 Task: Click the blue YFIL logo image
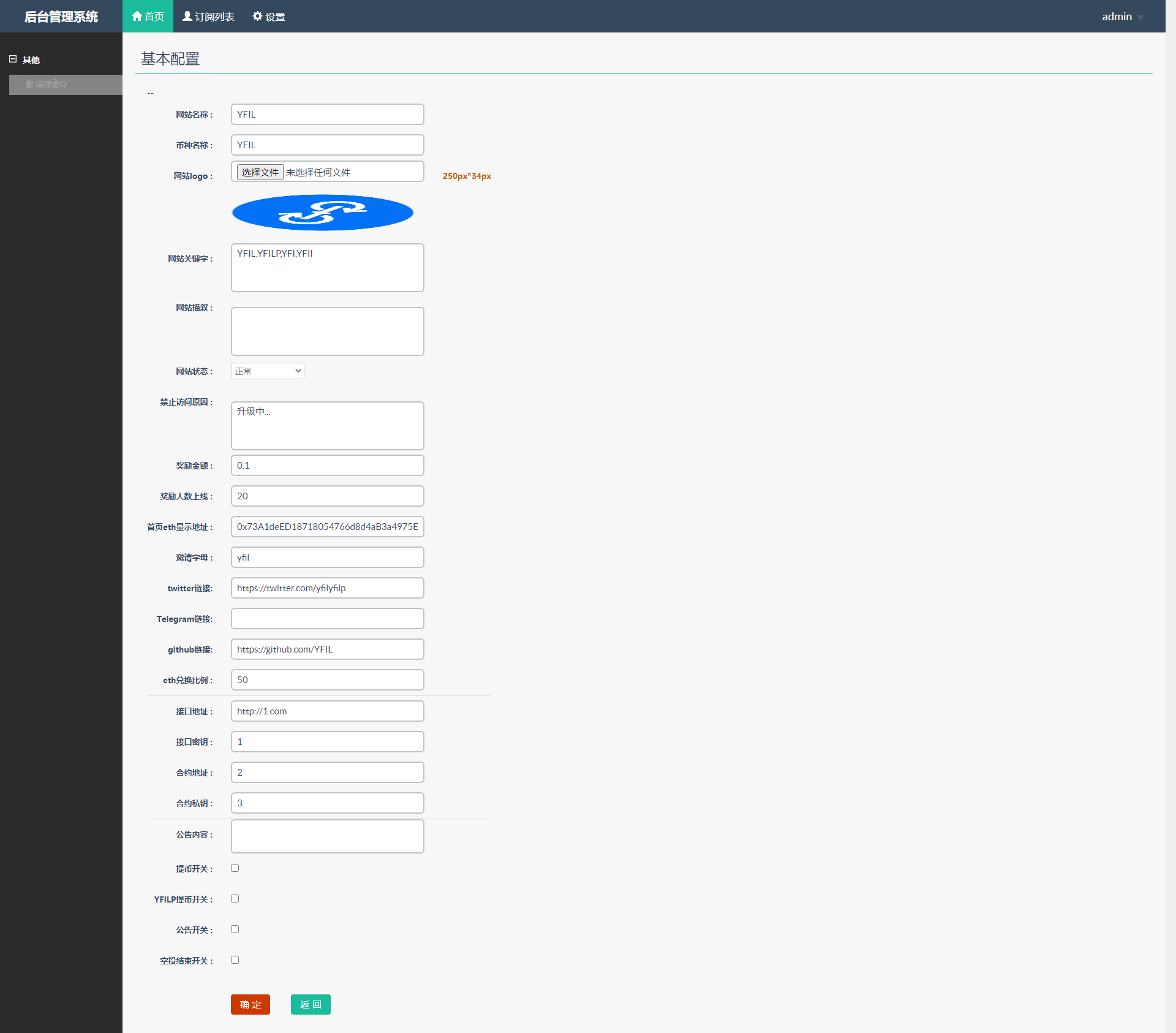coord(323,213)
